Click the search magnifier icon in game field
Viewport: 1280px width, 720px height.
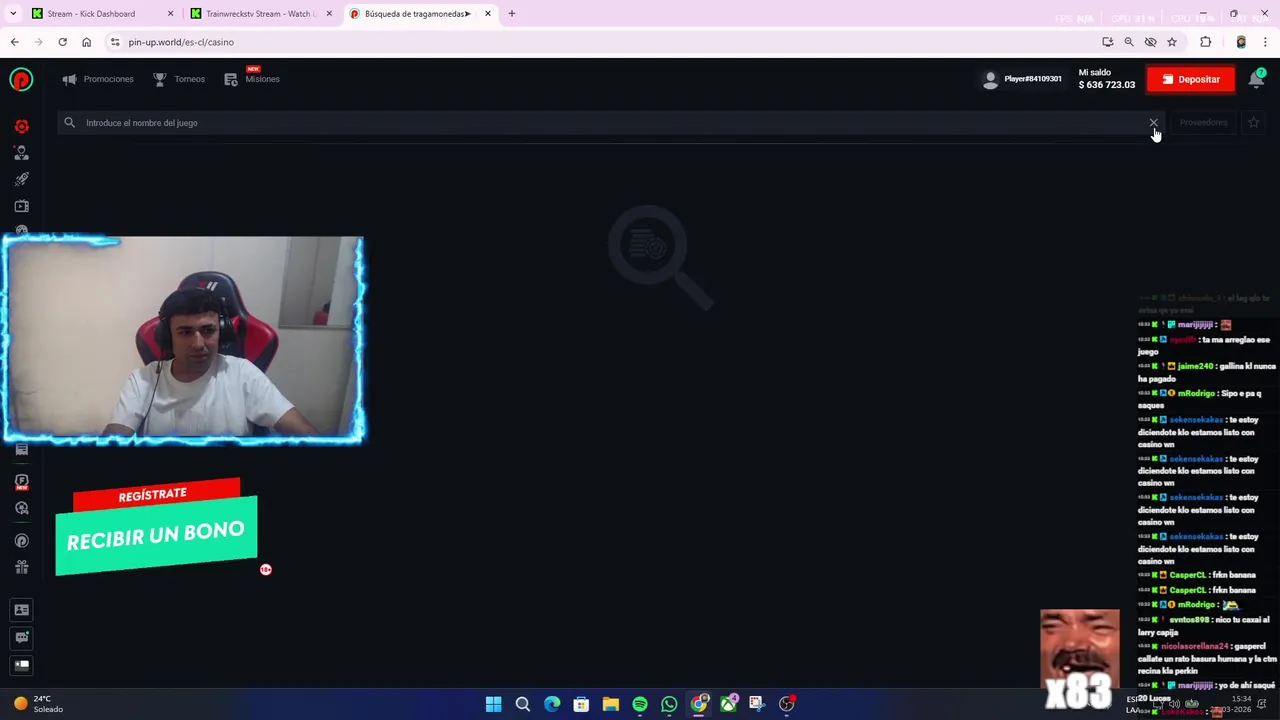69,123
